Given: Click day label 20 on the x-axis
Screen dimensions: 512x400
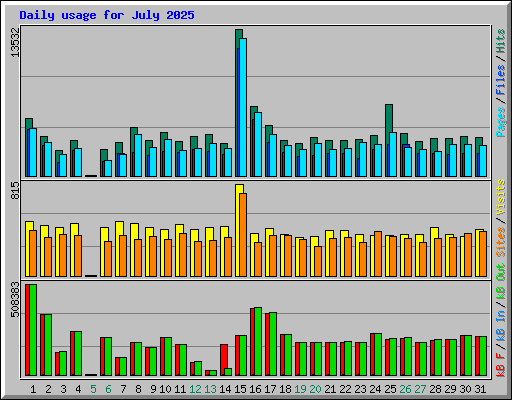Looking at the screenshot, I should click(315, 389).
